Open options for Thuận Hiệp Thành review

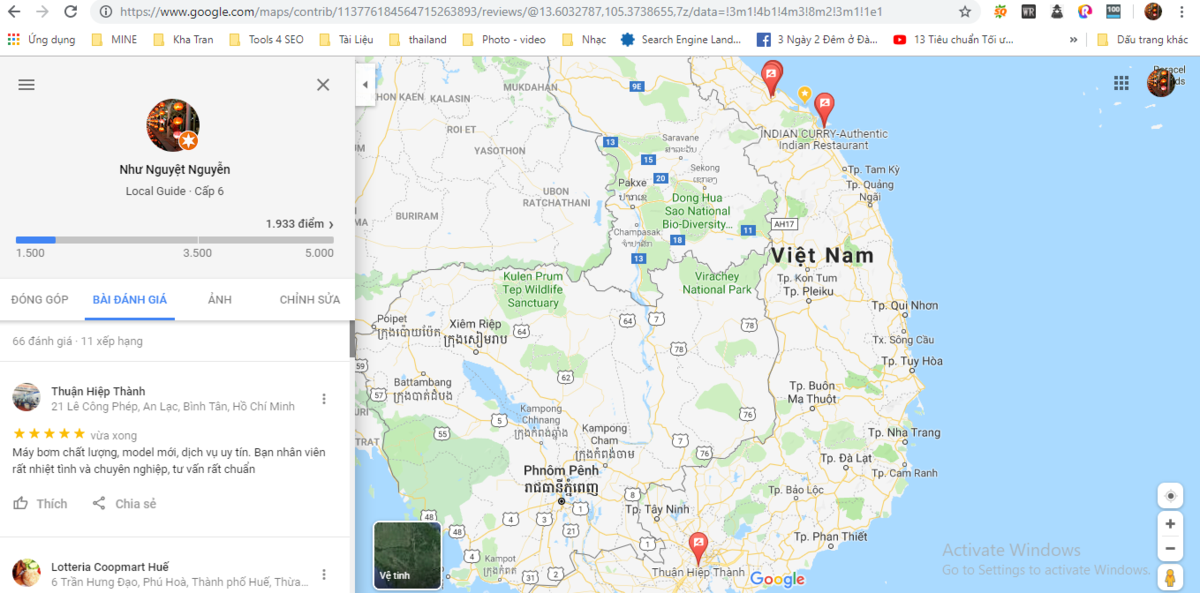323,399
